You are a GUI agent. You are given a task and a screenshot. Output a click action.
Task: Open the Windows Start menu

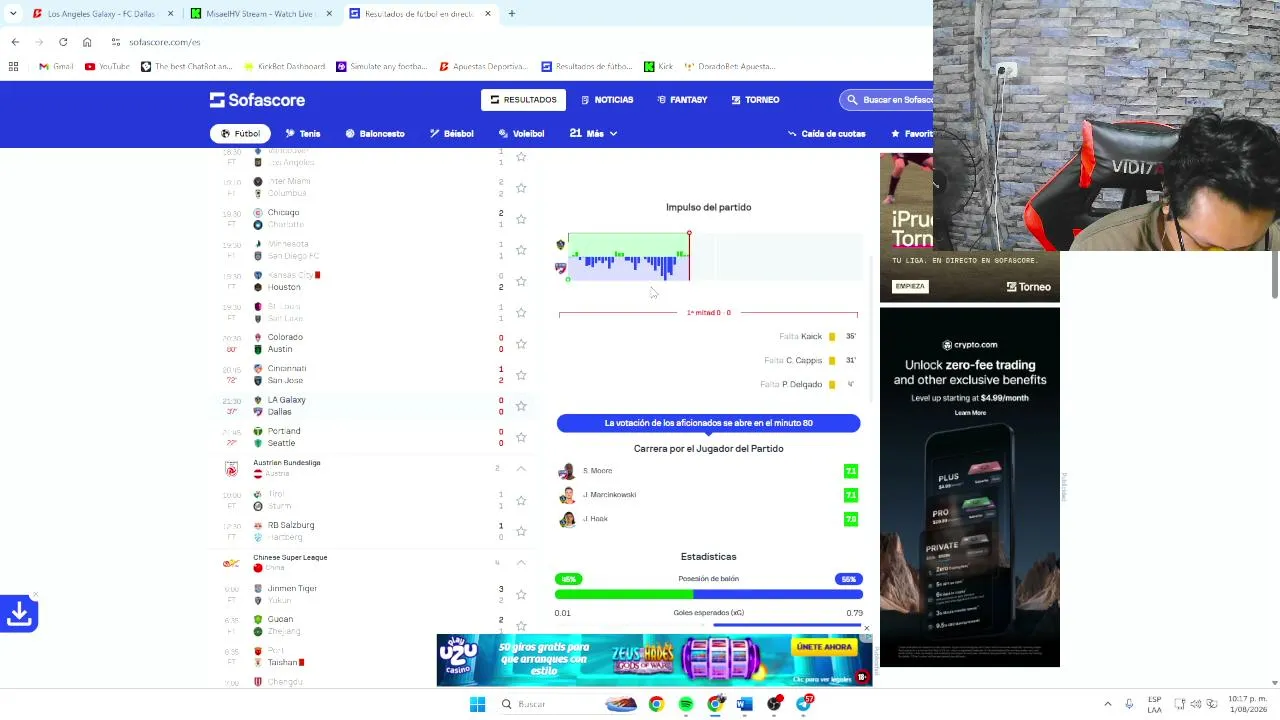(x=477, y=704)
